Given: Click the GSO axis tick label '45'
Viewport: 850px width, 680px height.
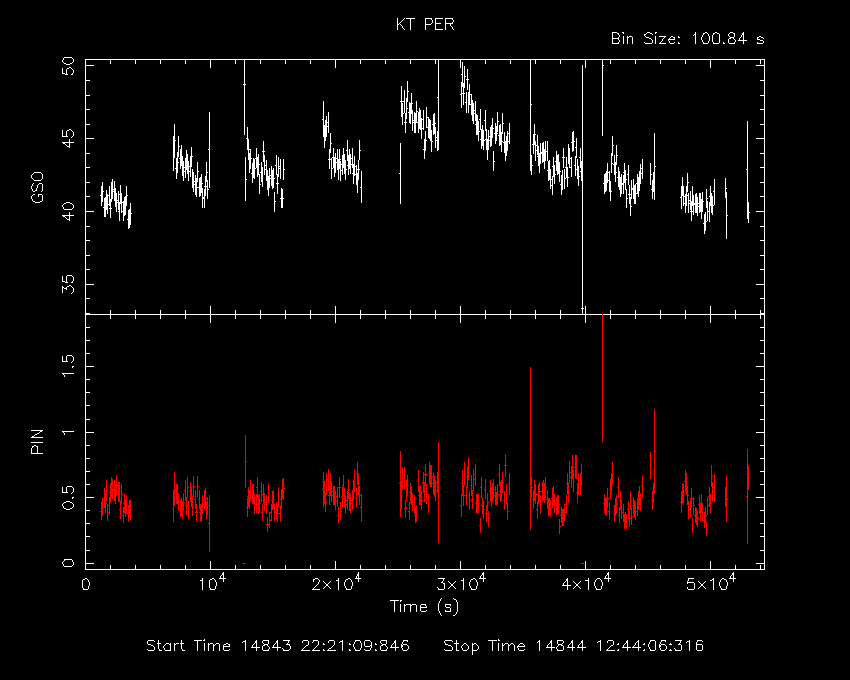Looking at the screenshot, I should coord(68,139).
